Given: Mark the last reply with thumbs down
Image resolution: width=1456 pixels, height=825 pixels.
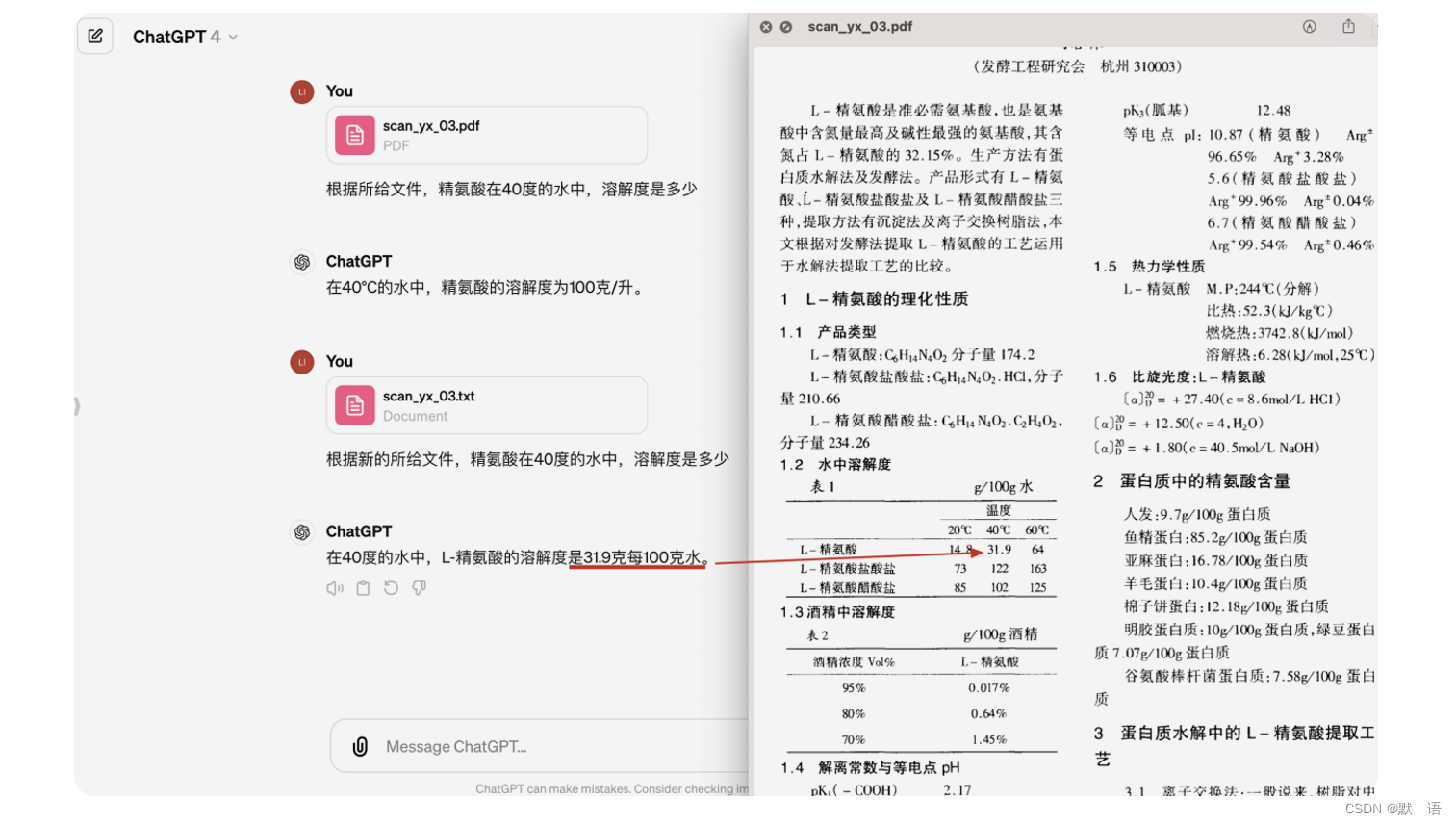Looking at the screenshot, I should [x=419, y=588].
